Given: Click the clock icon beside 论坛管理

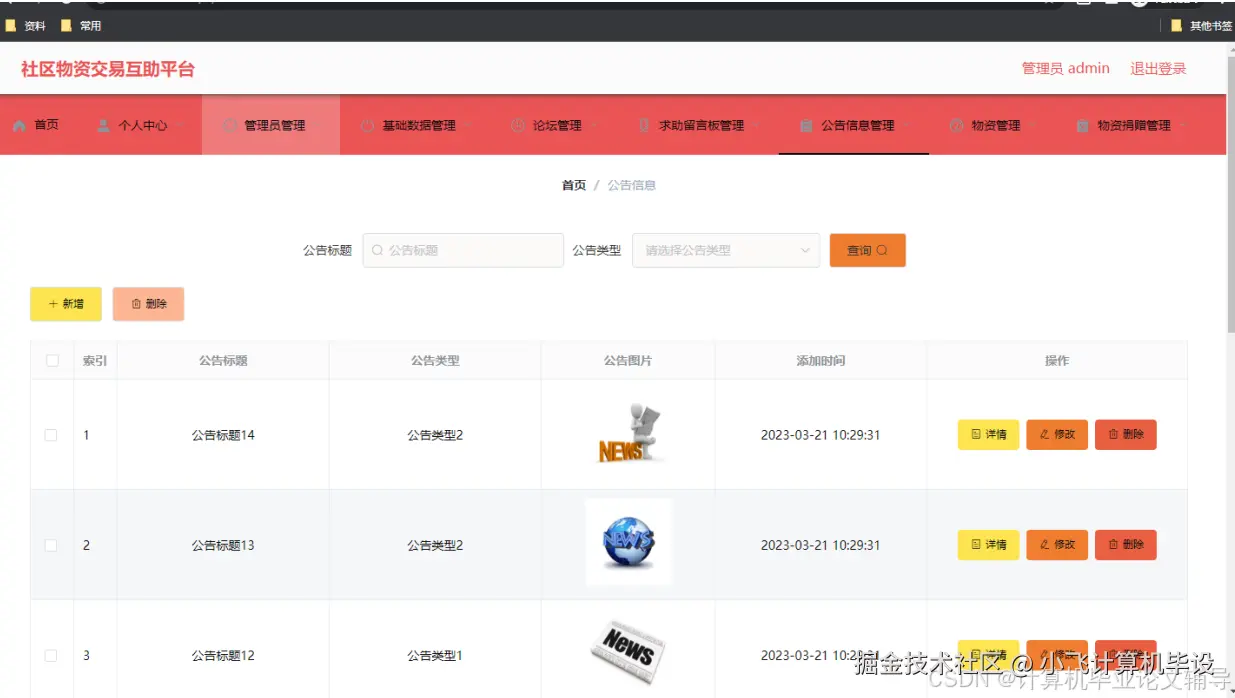Looking at the screenshot, I should 518,126.
